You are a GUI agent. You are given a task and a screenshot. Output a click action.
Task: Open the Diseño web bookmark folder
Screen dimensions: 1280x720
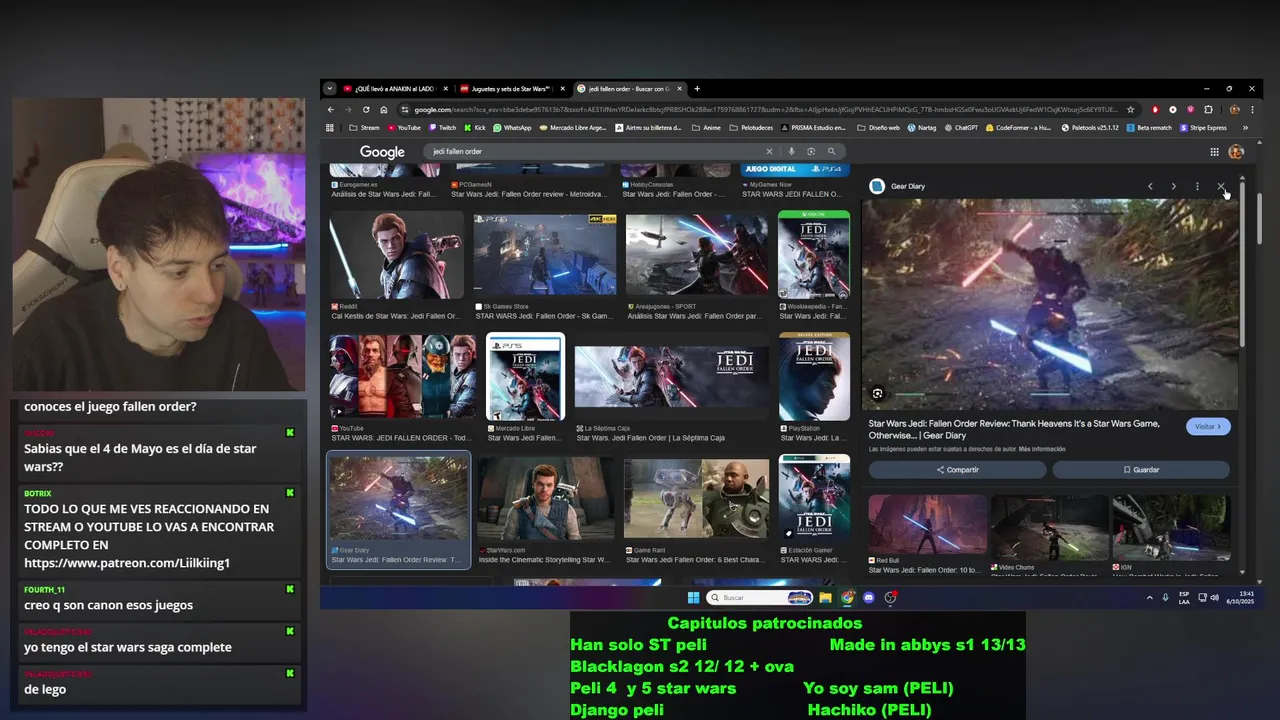click(879, 128)
